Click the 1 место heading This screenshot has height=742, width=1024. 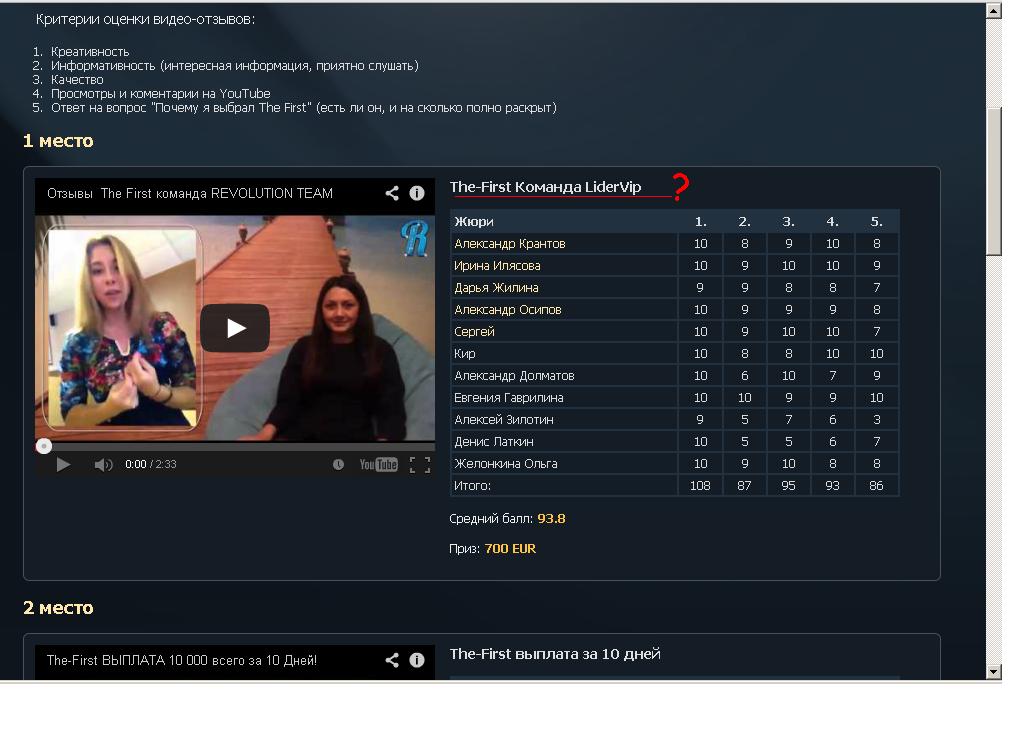(x=58, y=141)
